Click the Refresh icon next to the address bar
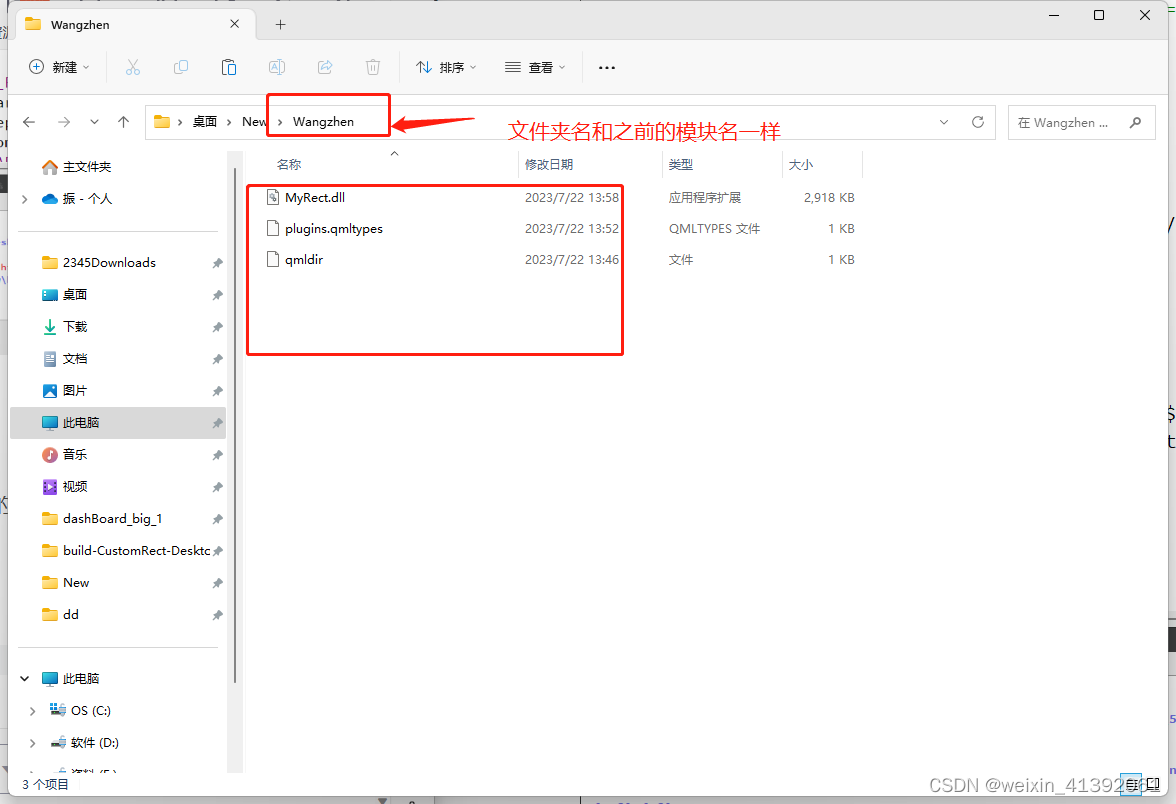The height and width of the screenshot is (804, 1176). 978,121
